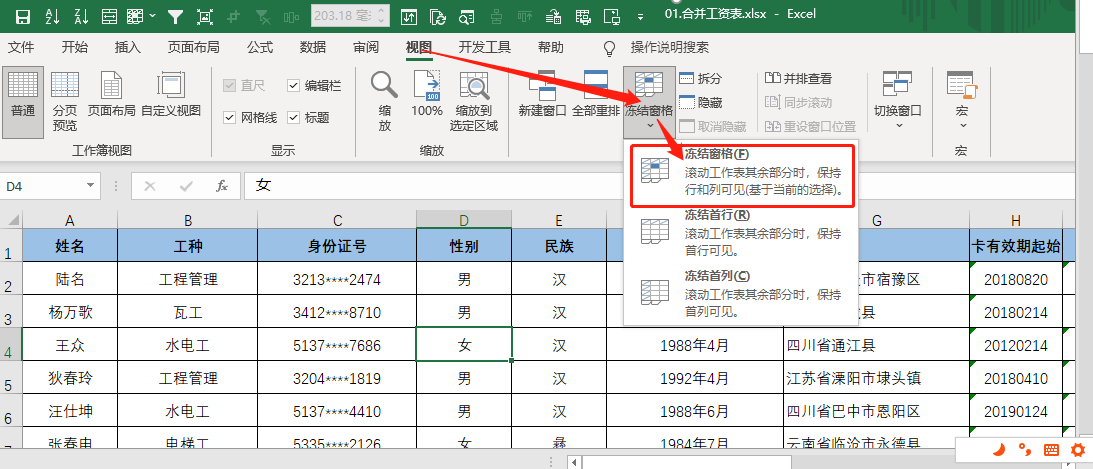Click the formula bar containing 女
The width and height of the screenshot is (1093, 469).
pyautogui.click(x=668, y=186)
